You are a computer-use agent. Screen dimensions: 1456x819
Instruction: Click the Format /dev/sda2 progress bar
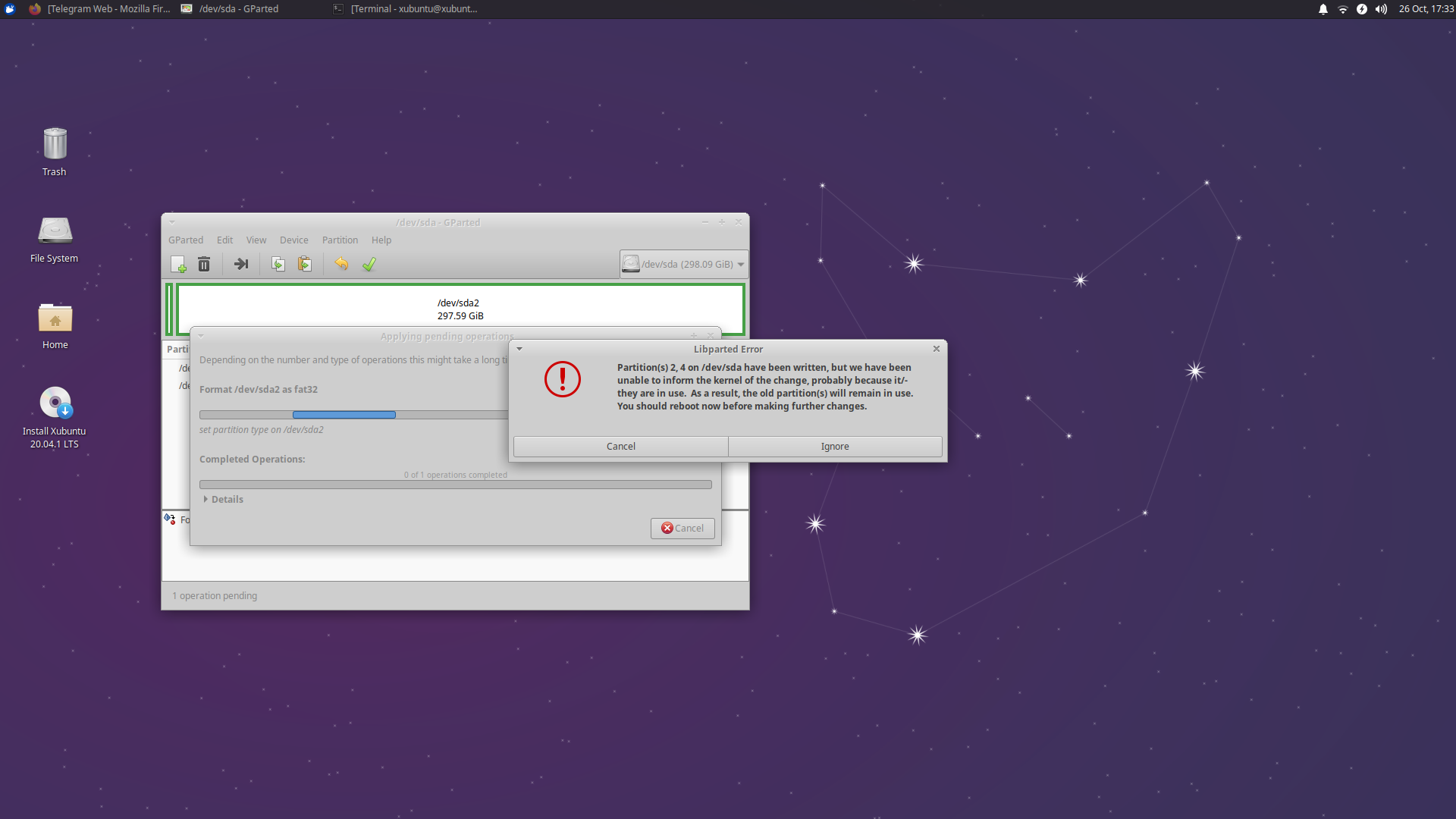click(x=353, y=415)
